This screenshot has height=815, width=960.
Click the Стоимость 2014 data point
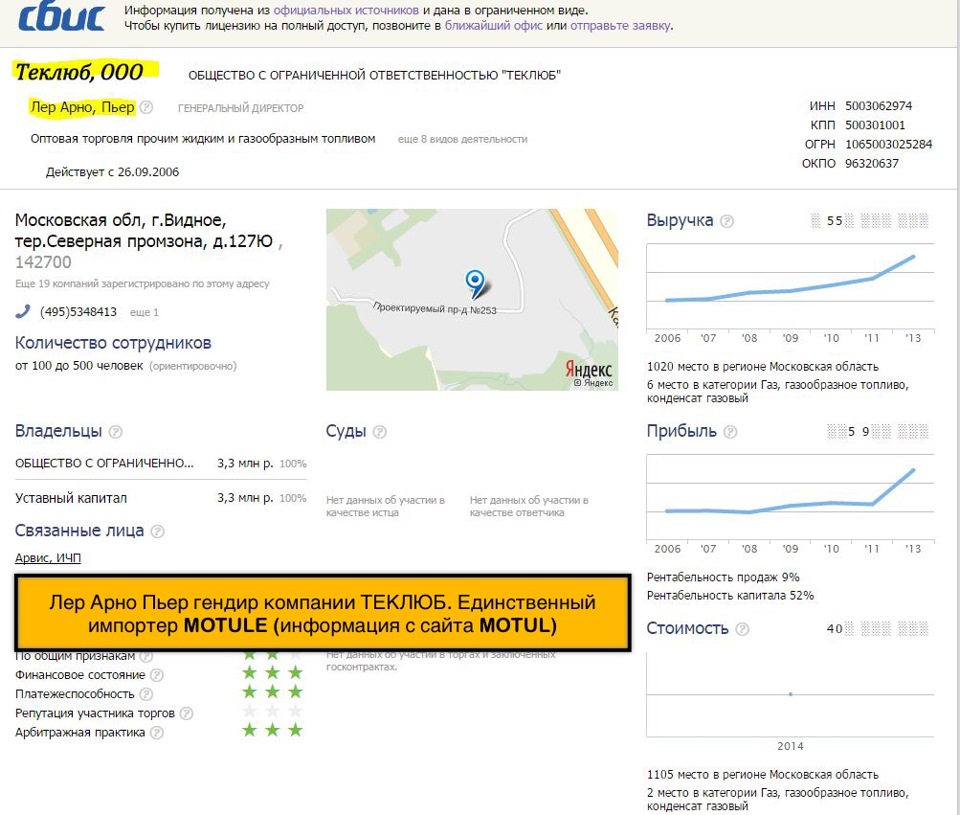click(x=790, y=694)
